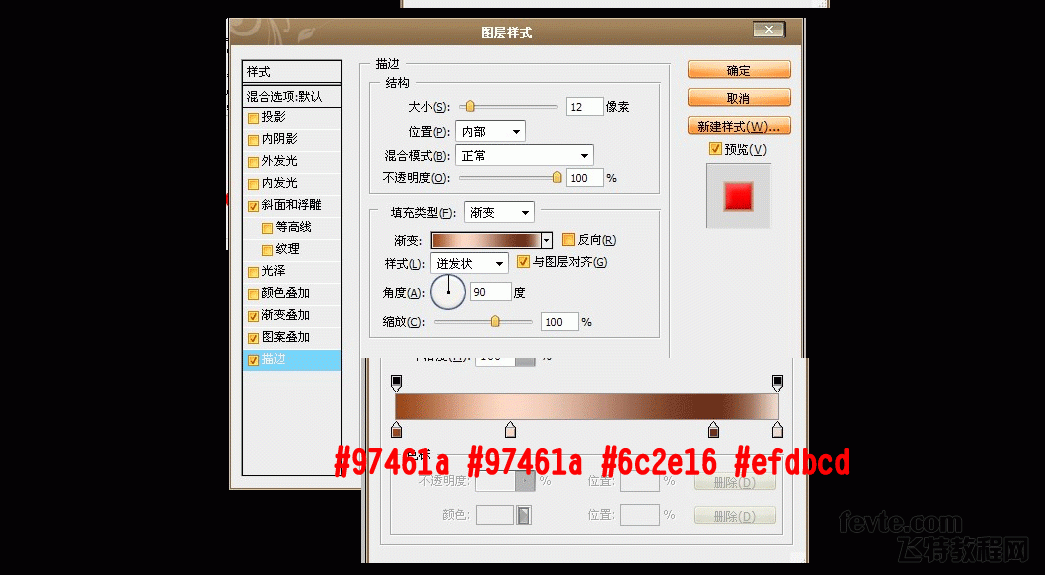
Task: Click the 确定 OK button
Action: (739, 70)
